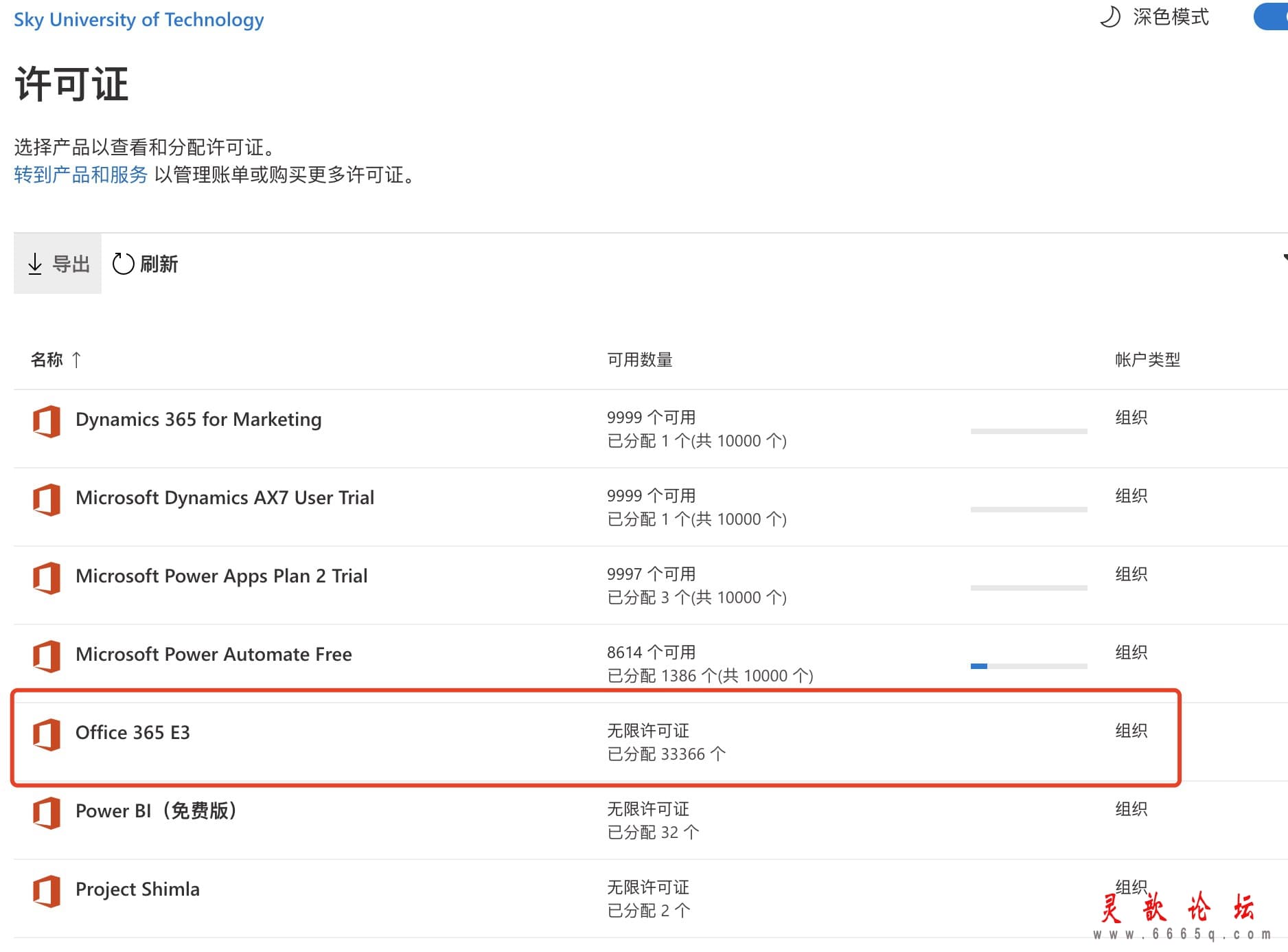Click the Office icon for Power BI free
1288x952 pixels.
tap(47, 813)
